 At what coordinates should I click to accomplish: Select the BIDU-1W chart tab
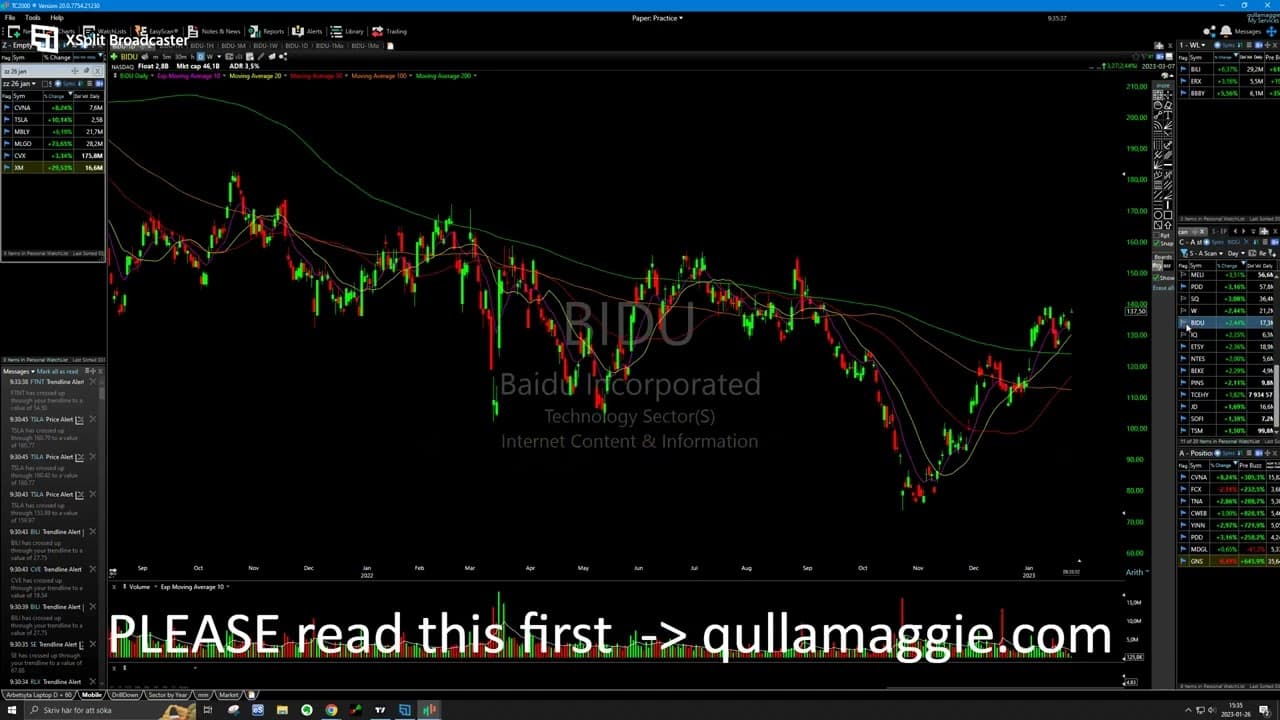coord(265,45)
